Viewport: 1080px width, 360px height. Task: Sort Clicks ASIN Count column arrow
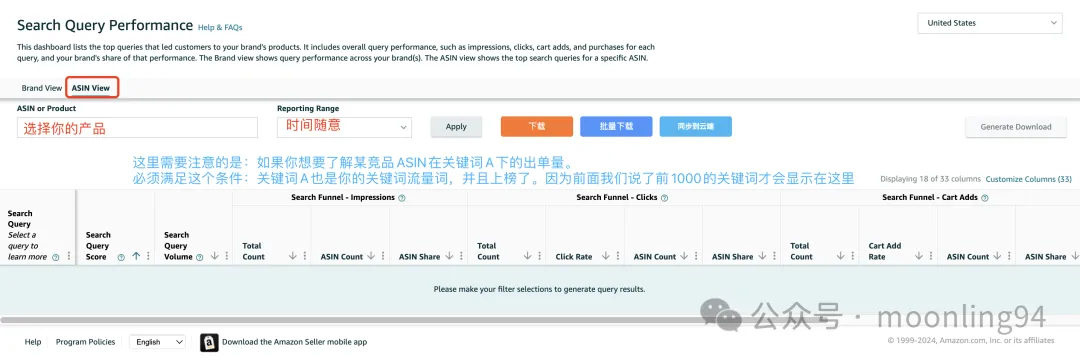coord(684,256)
